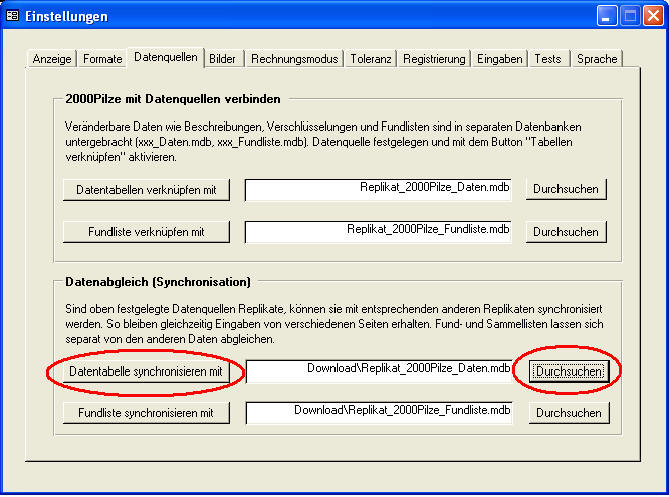Switch to the Anzeige tab
The height and width of the screenshot is (497, 669).
coord(52,59)
